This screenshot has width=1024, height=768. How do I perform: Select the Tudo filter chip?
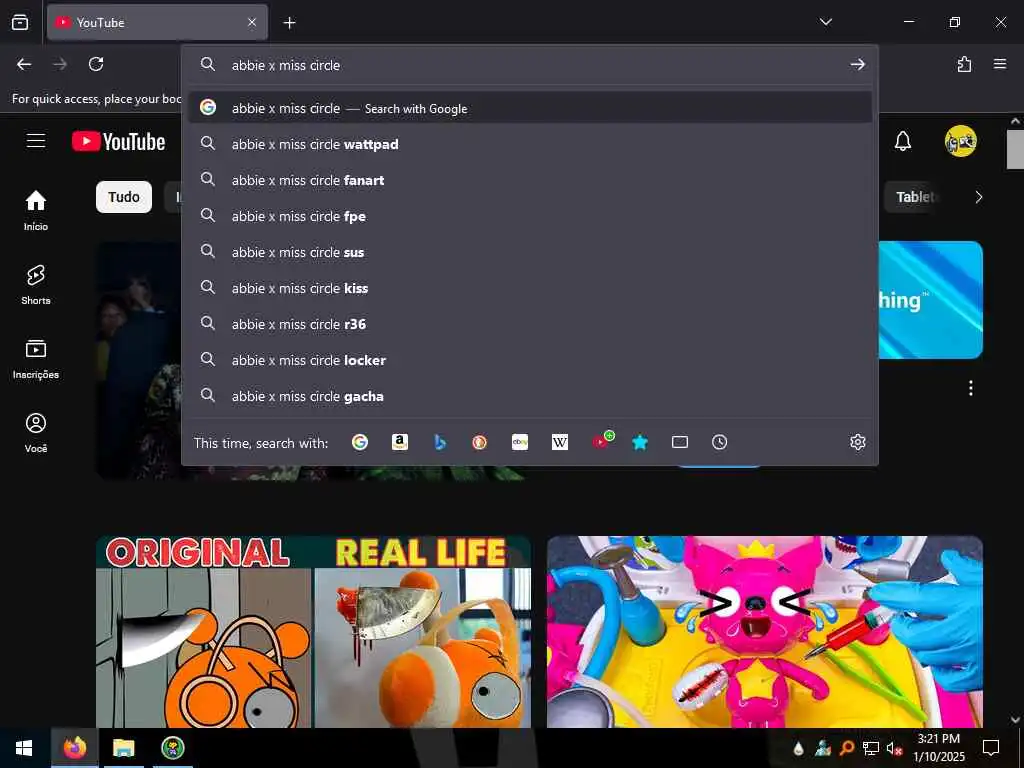(x=124, y=197)
